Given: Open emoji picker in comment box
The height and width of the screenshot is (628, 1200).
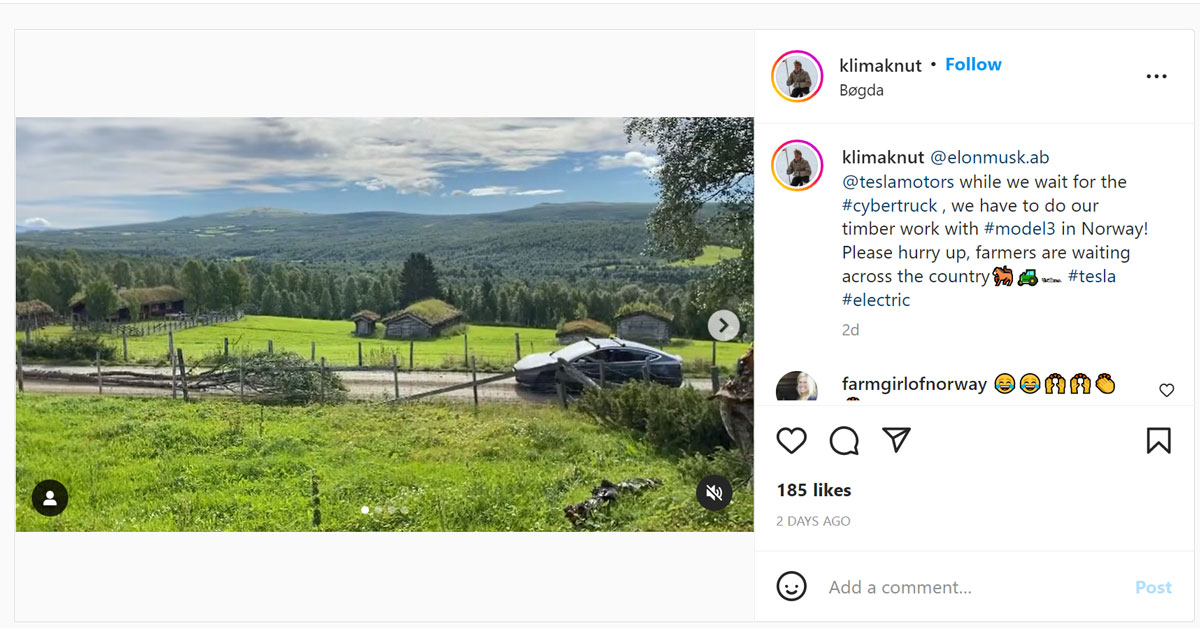Looking at the screenshot, I should click(791, 586).
